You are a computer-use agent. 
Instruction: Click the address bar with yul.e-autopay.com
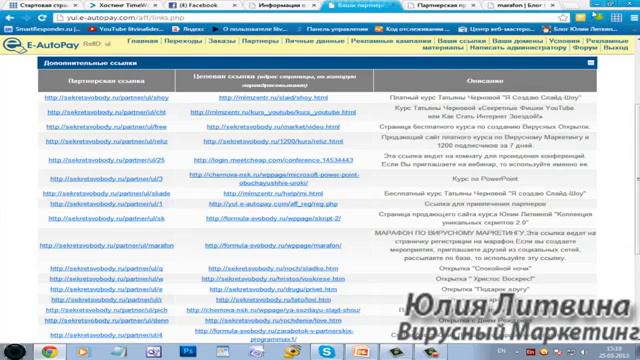coord(311,18)
